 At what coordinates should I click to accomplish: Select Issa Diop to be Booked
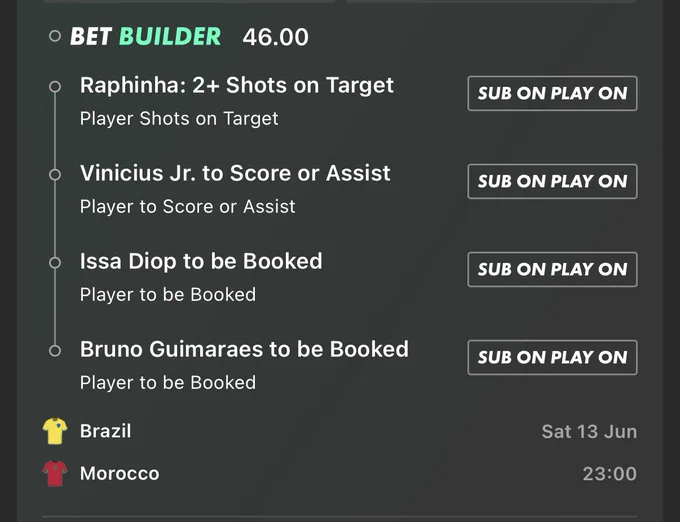pyautogui.click(x=201, y=261)
